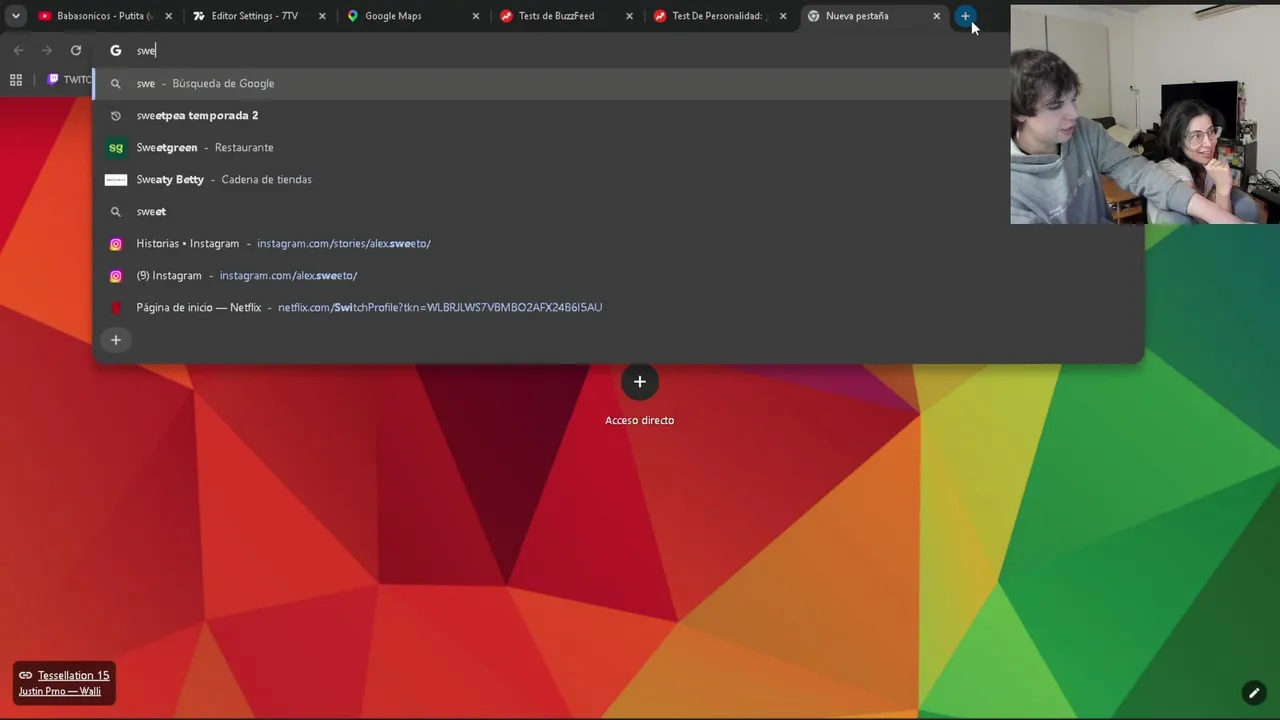Close the Editor Settings - 7TV tab

point(322,16)
